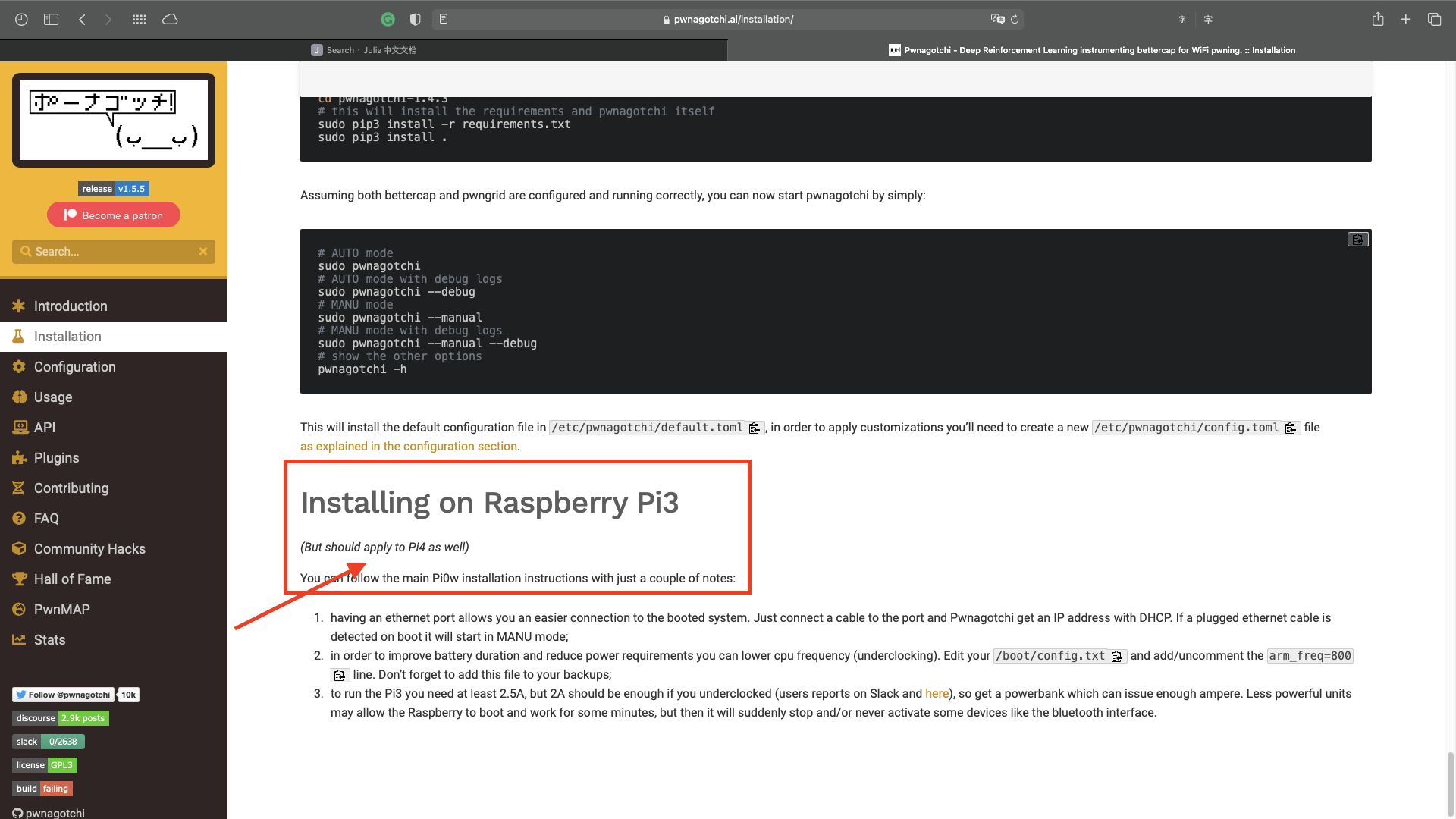Select the FAQ menu item in sidebar
Screen dimensions: 1456x819
[19, 518]
